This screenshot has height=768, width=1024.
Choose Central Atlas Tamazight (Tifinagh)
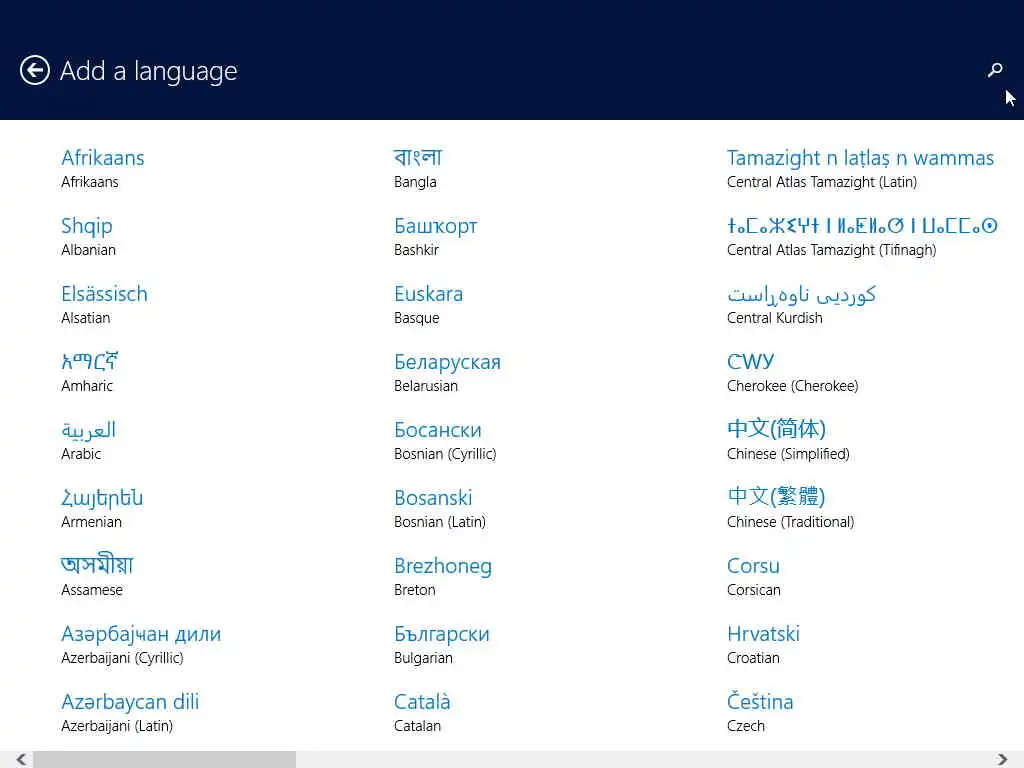[x=862, y=236]
